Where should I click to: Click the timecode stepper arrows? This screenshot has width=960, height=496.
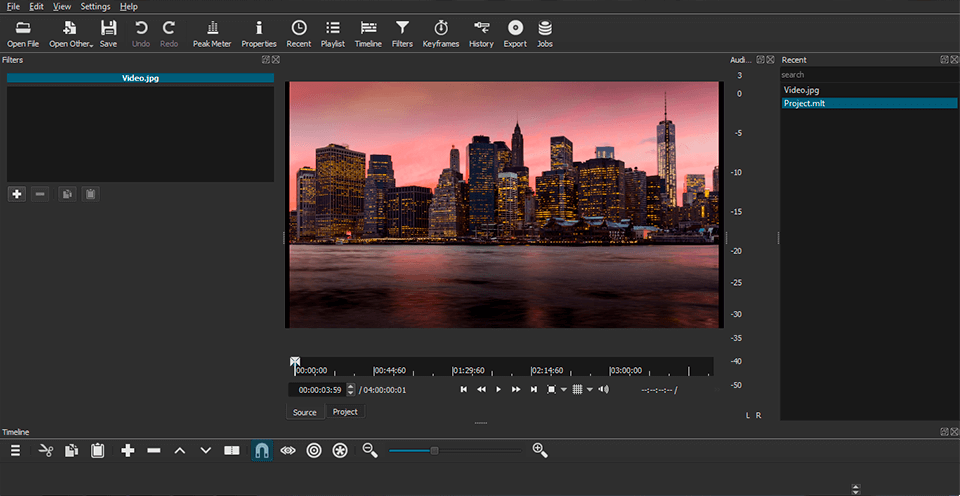351,389
